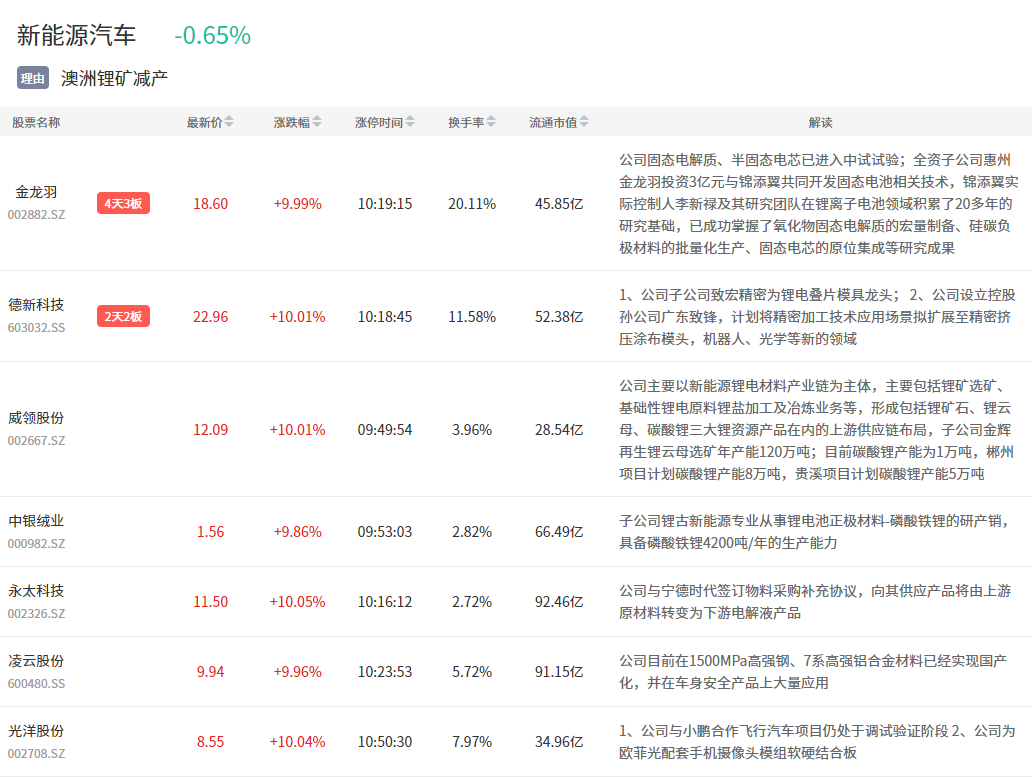Screen dimensions: 1032x778
Task: Click the +9.99% change for 金龙羽
Action: coord(297,204)
